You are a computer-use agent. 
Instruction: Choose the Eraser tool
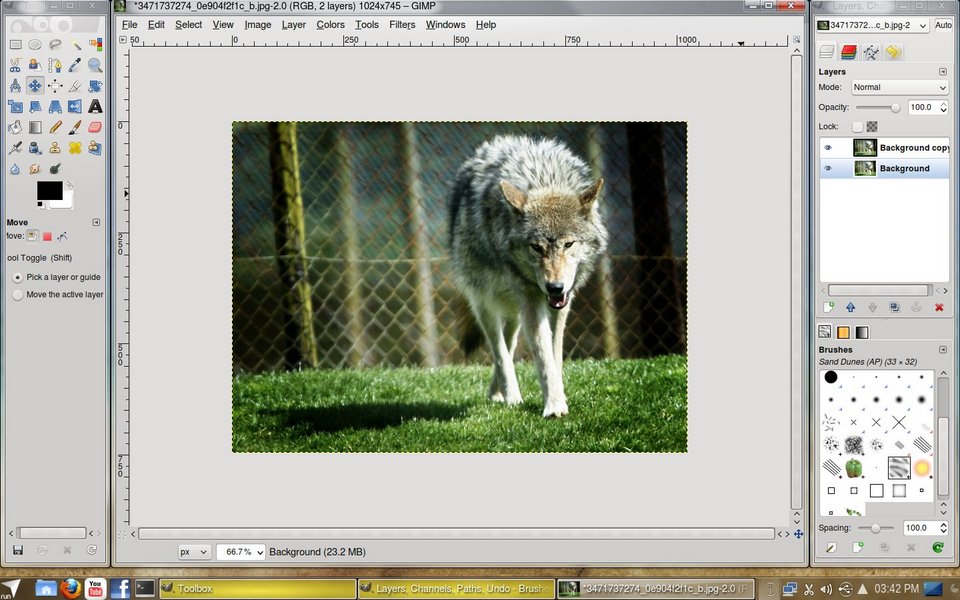tap(95, 127)
